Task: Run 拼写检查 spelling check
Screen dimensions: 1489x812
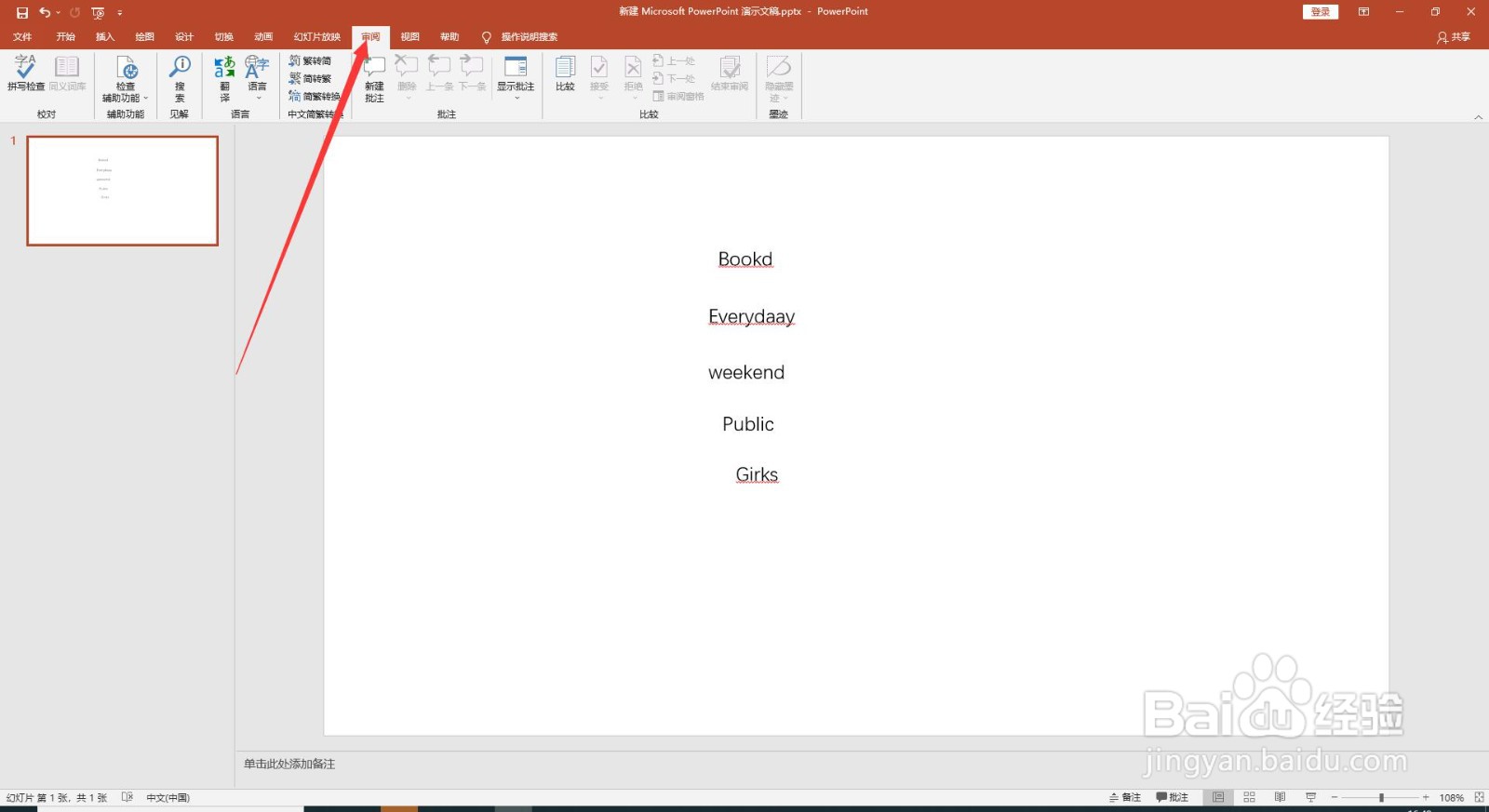Action: pyautogui.click(x=25, y=73)
